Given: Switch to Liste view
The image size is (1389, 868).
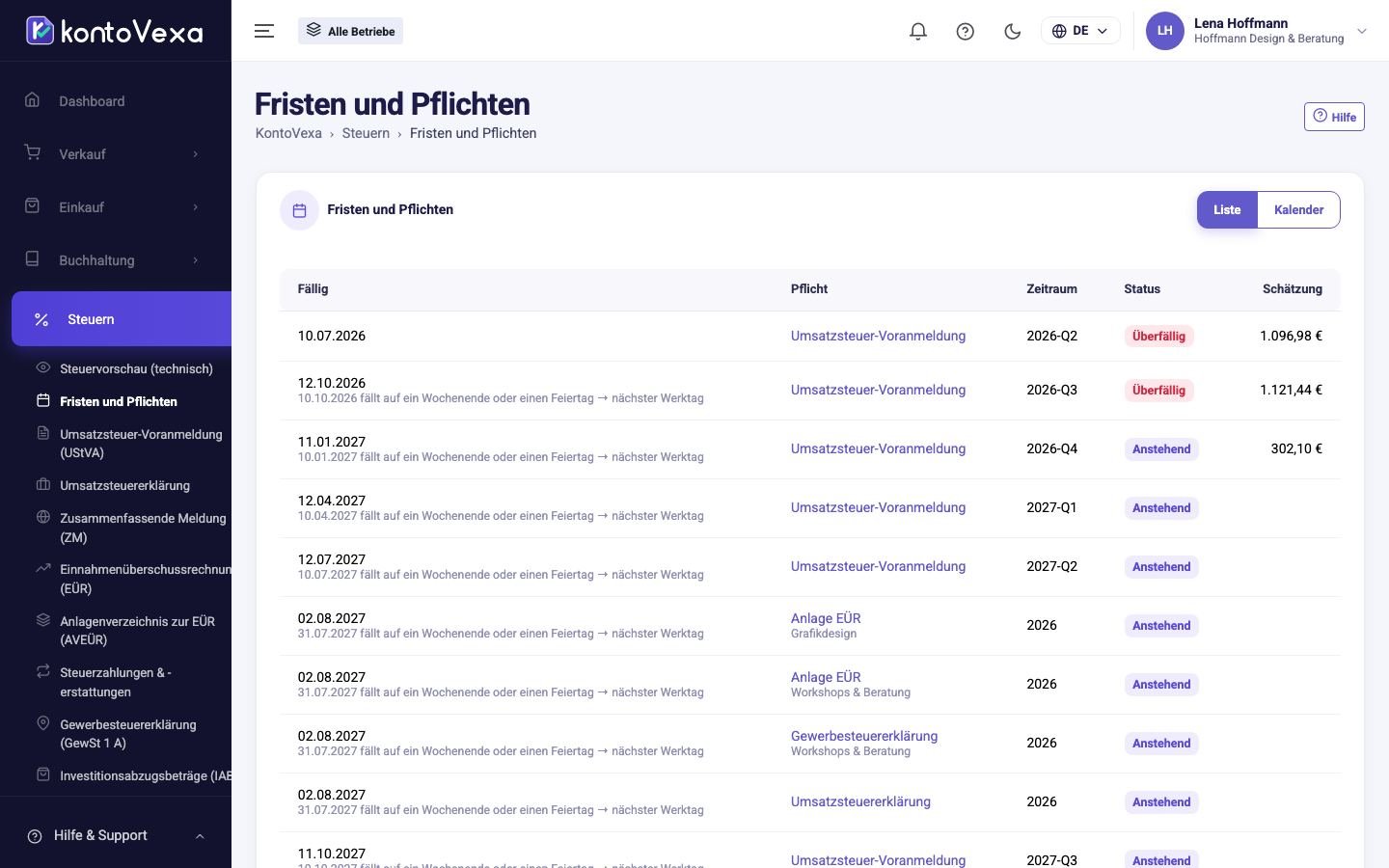Looking at the screenshot, I should [x=1227, y=210].
